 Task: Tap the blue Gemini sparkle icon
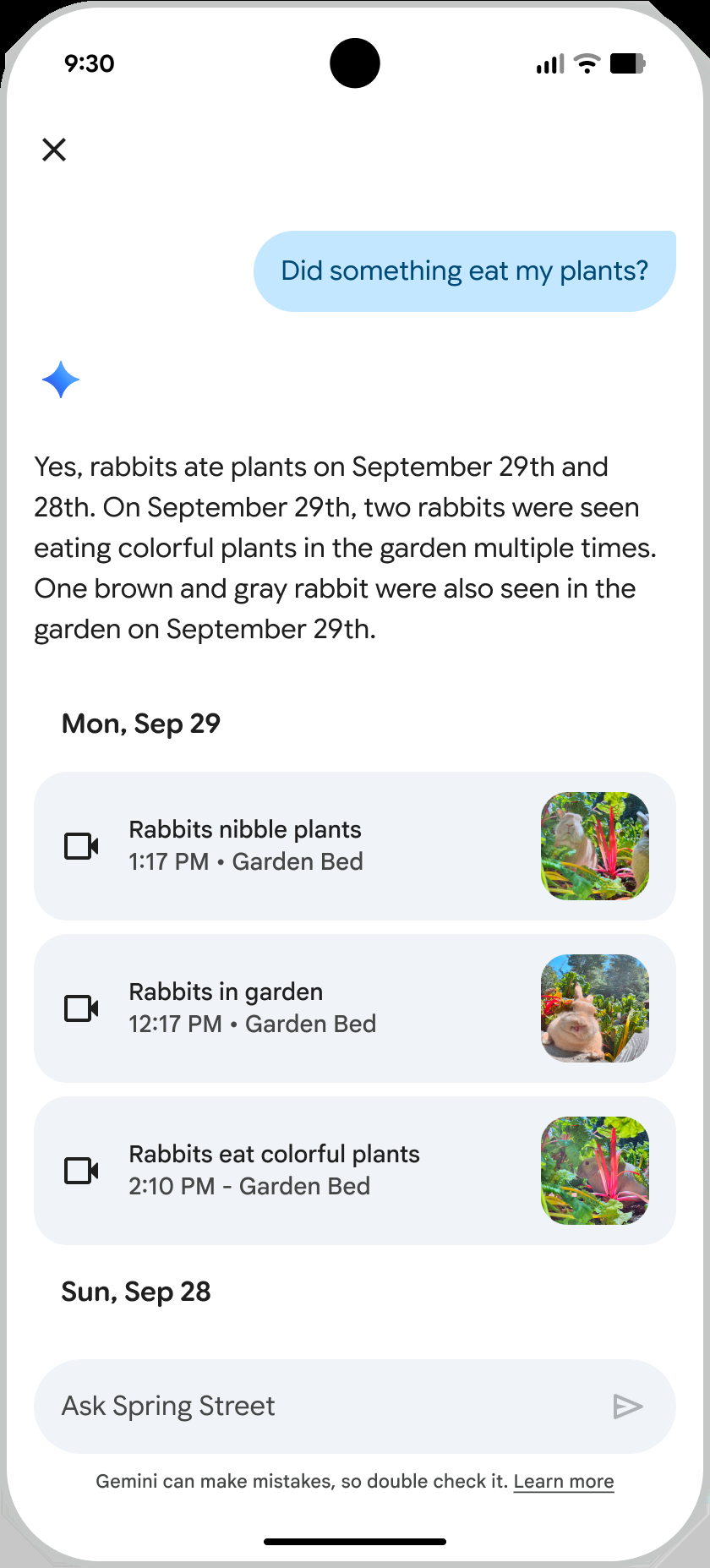(61, 380)
